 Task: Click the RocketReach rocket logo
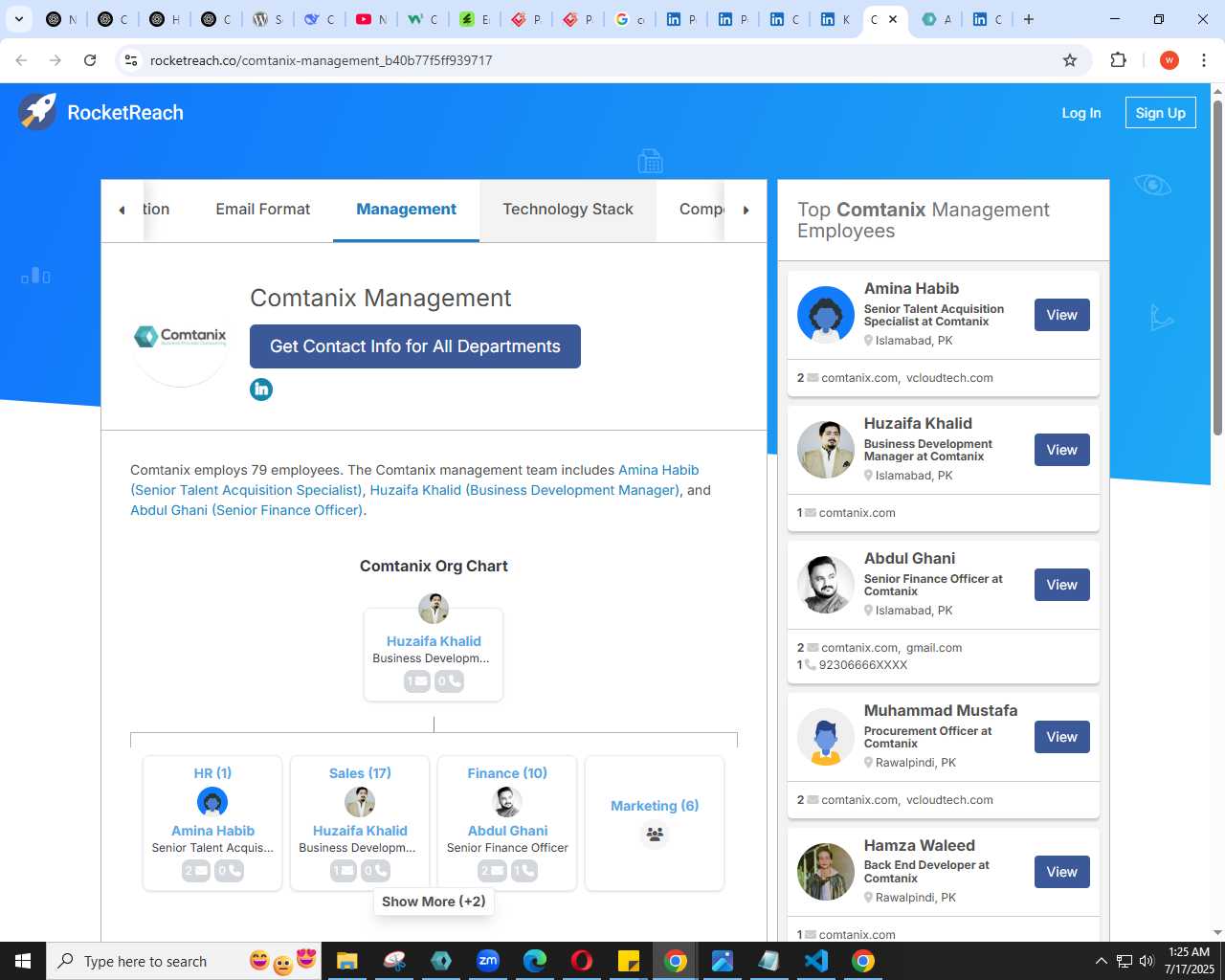point(37,112)
